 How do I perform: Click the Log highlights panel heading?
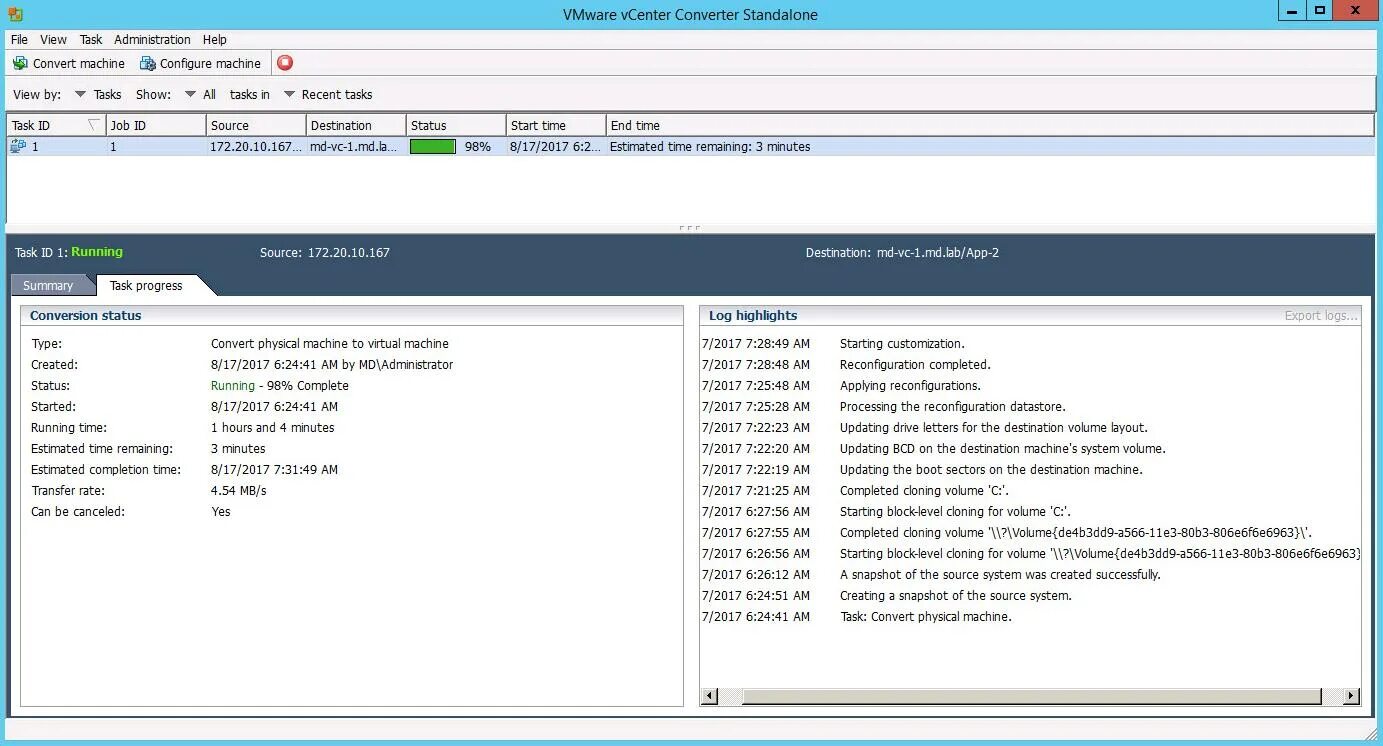[x=753, y=316]
